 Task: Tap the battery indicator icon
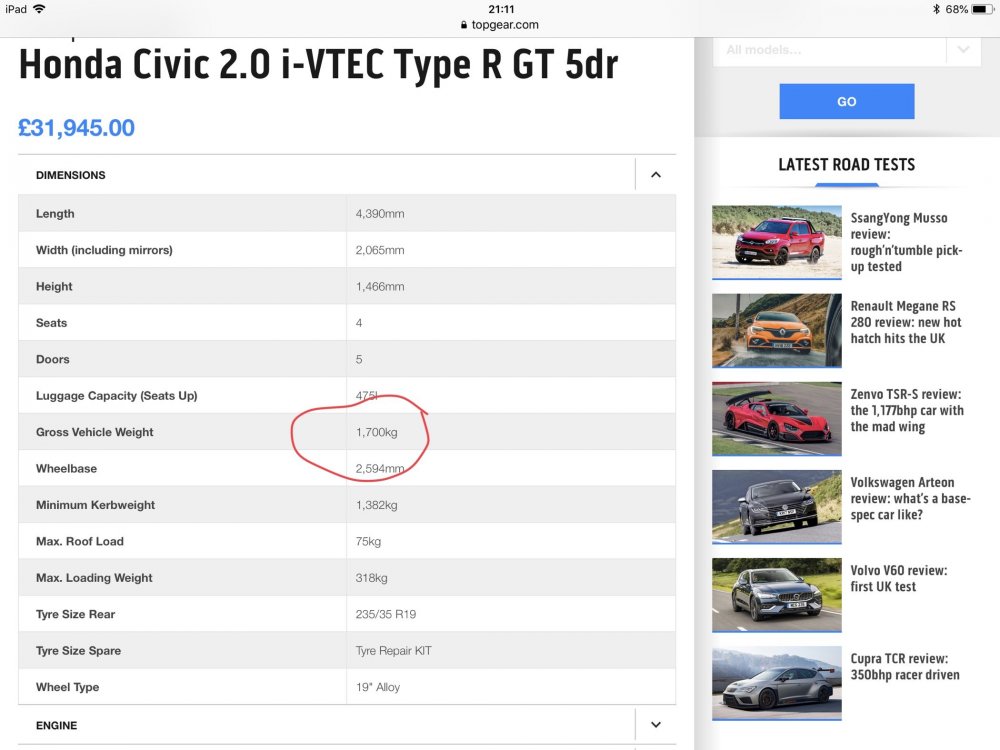983,9
